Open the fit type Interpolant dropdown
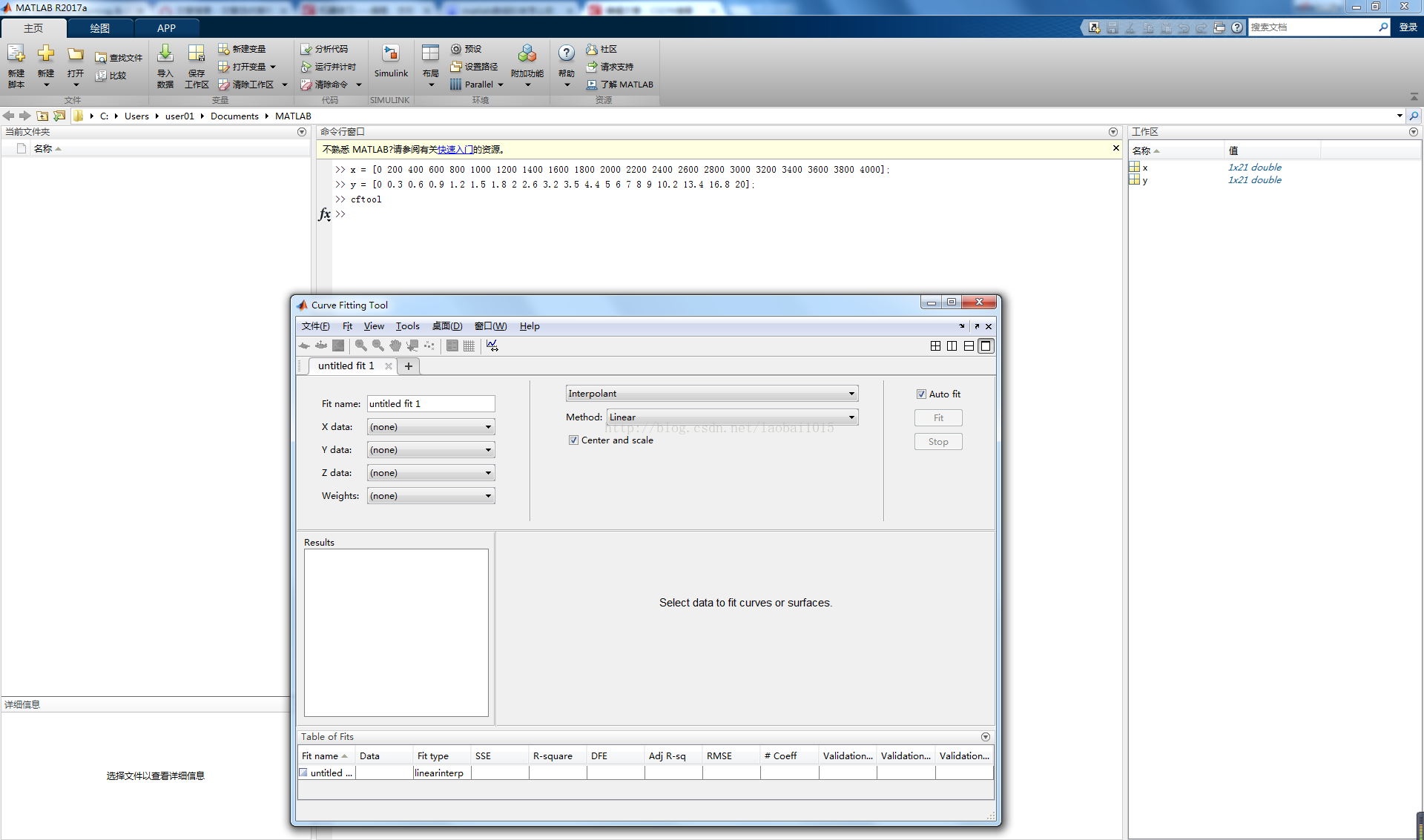The width and height of the screenshot is (1424, 840). point(709,393)
